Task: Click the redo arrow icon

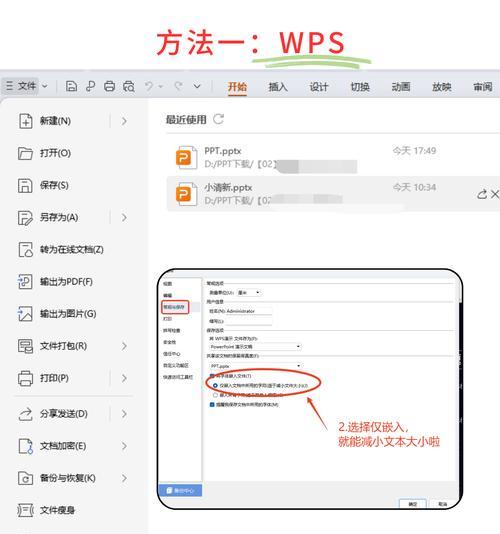Action: [x=178, y=86]
